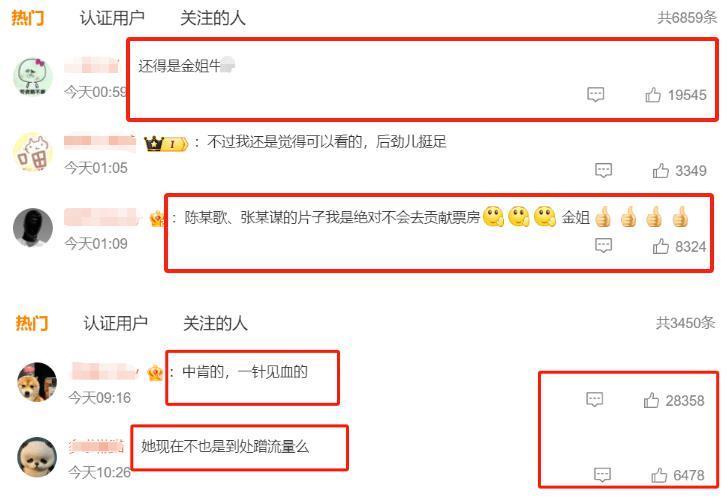Click the green cartoon avatar of first commenter
This screenshot has width=727, height=501.
click(x=33, y=77)
